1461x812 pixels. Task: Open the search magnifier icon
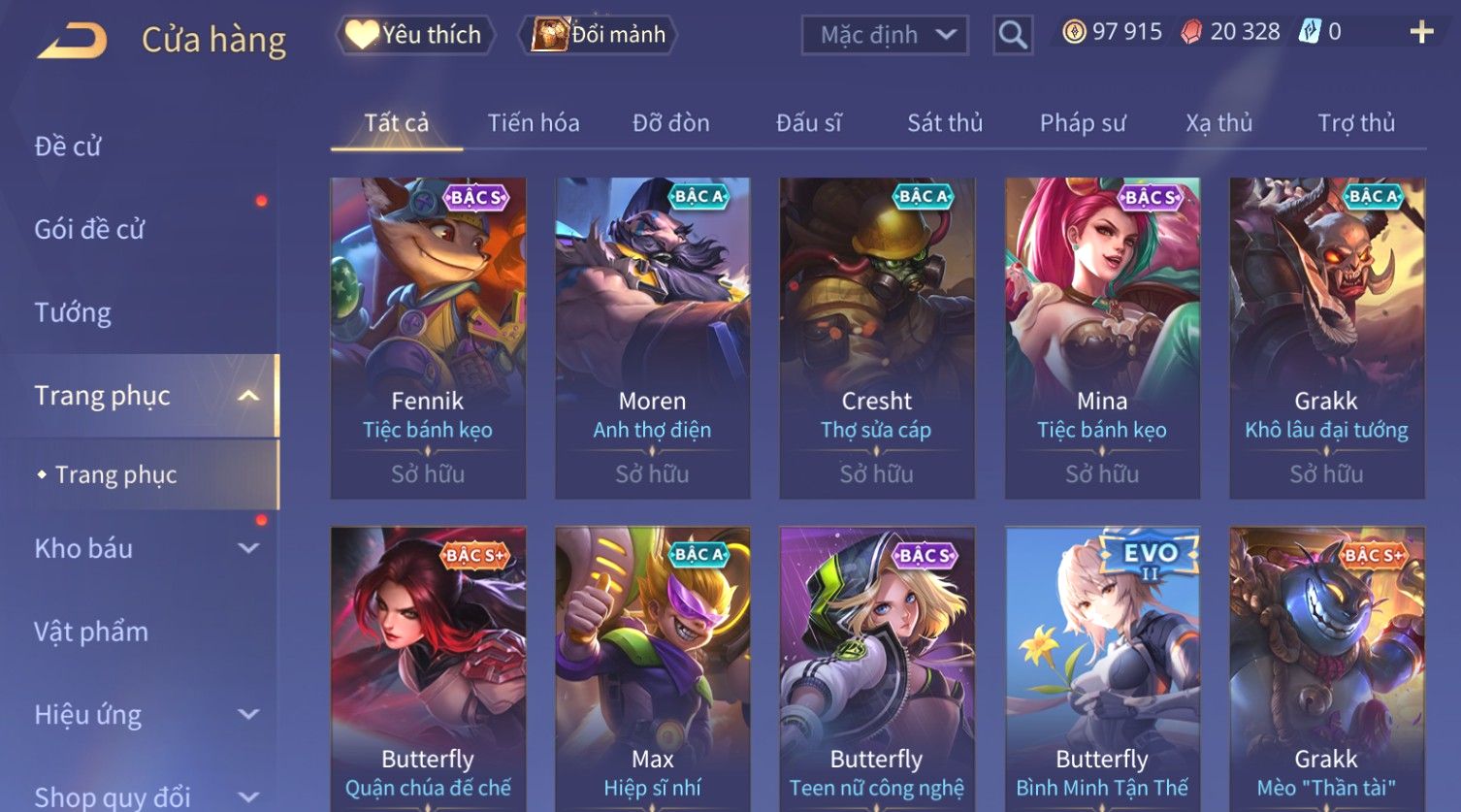click(1013, 36)
